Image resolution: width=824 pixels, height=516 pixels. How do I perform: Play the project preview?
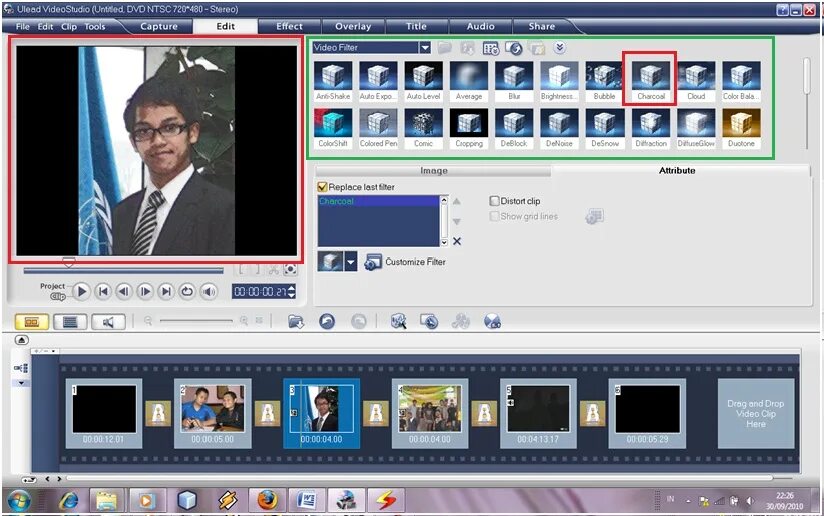[81, 291]
